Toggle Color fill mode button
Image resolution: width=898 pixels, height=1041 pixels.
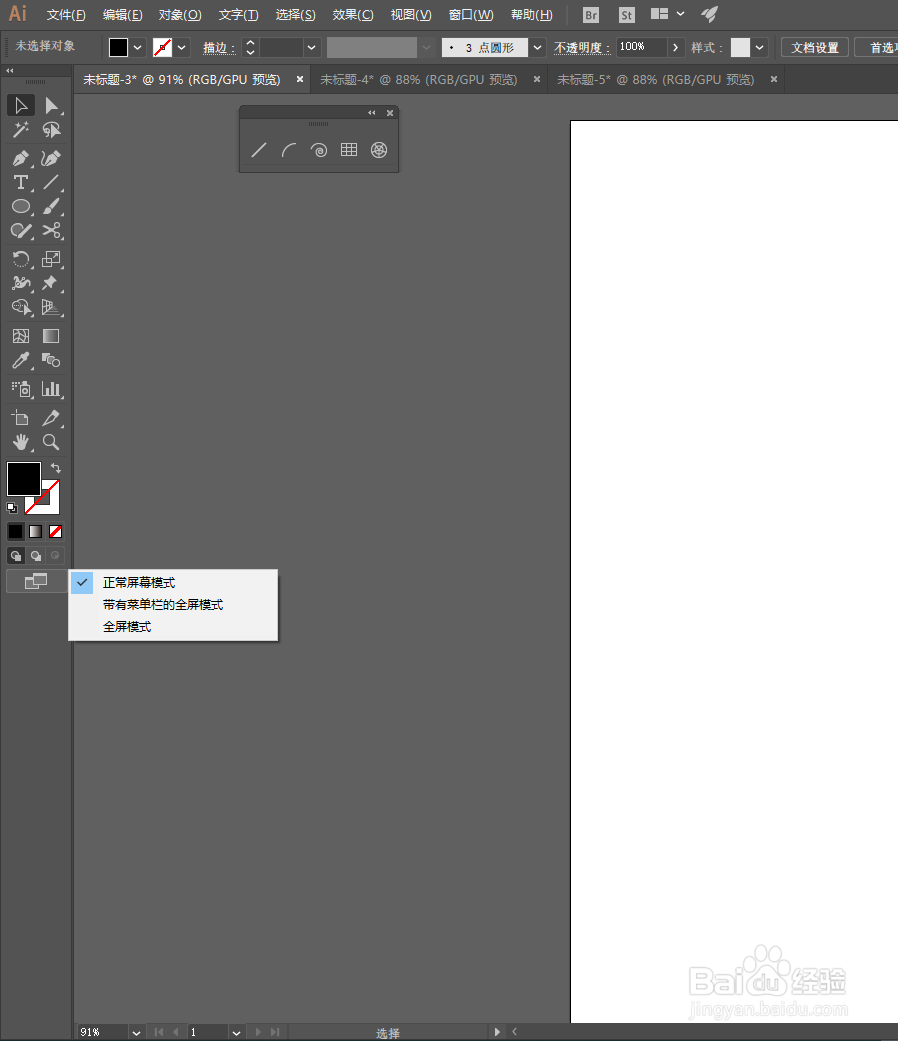[x=16, y=531]
